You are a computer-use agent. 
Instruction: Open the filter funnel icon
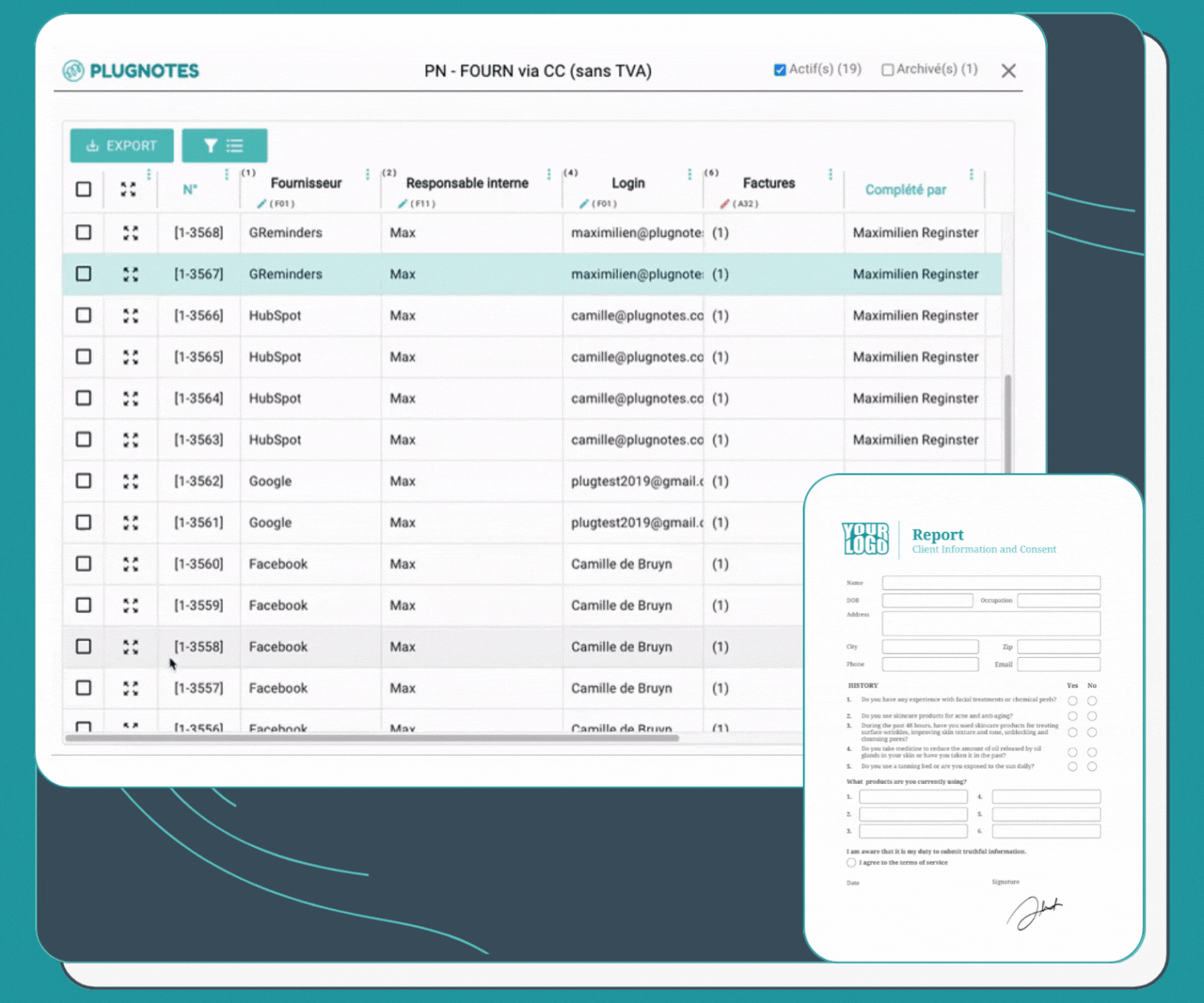pos(210,145)
